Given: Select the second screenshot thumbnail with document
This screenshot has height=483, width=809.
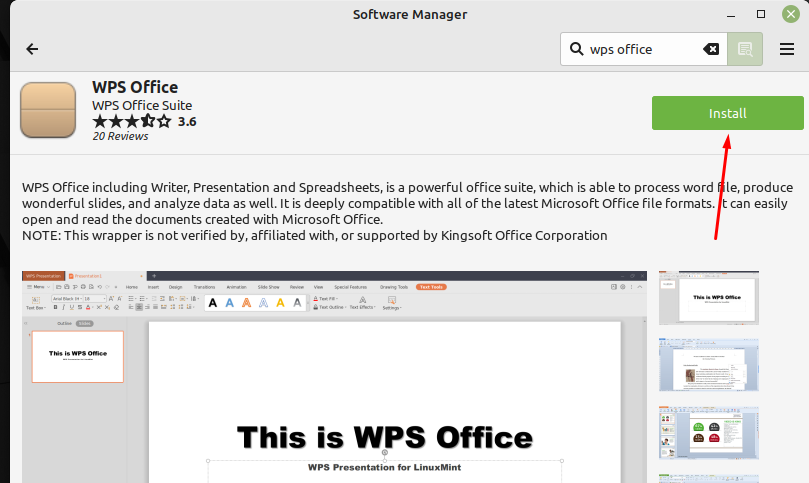Looking at the screenshot, I should 708,364.
